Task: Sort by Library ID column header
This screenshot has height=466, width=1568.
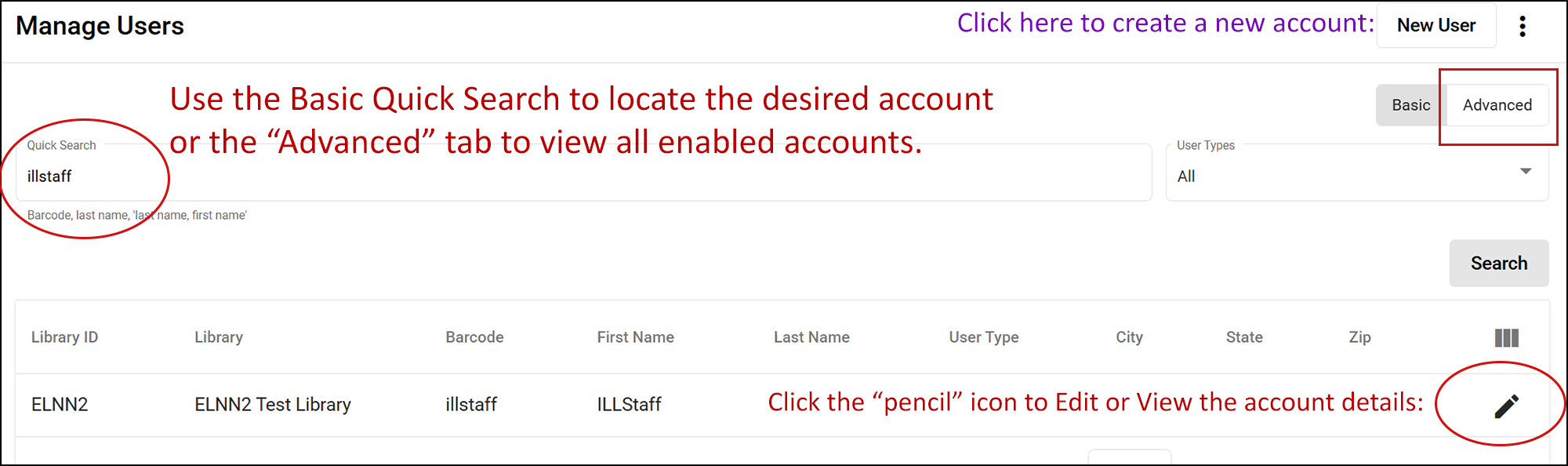Action: (x=64, y=337)
